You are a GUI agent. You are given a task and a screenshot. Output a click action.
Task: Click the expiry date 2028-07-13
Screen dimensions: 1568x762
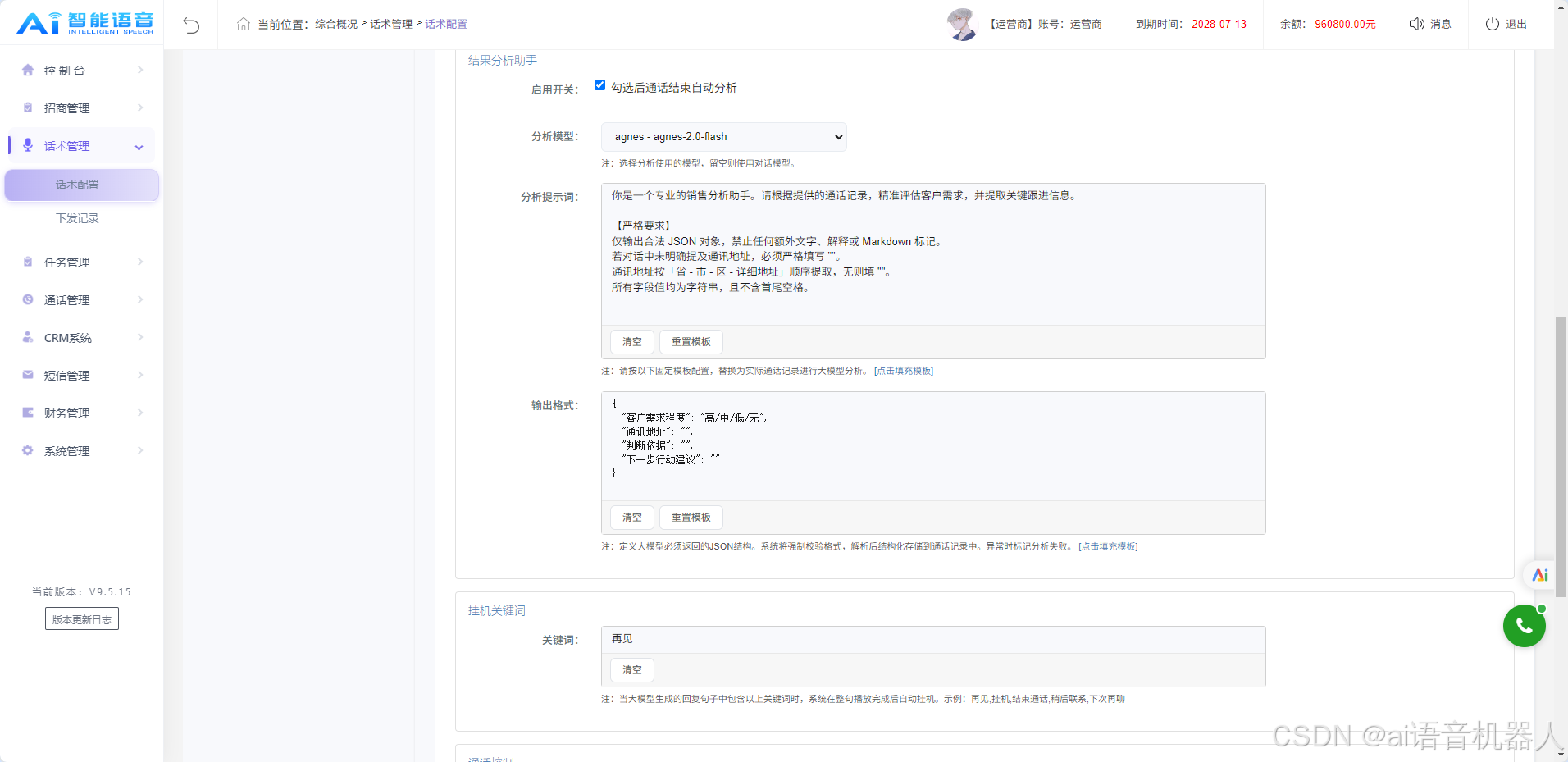(1219, 24)
